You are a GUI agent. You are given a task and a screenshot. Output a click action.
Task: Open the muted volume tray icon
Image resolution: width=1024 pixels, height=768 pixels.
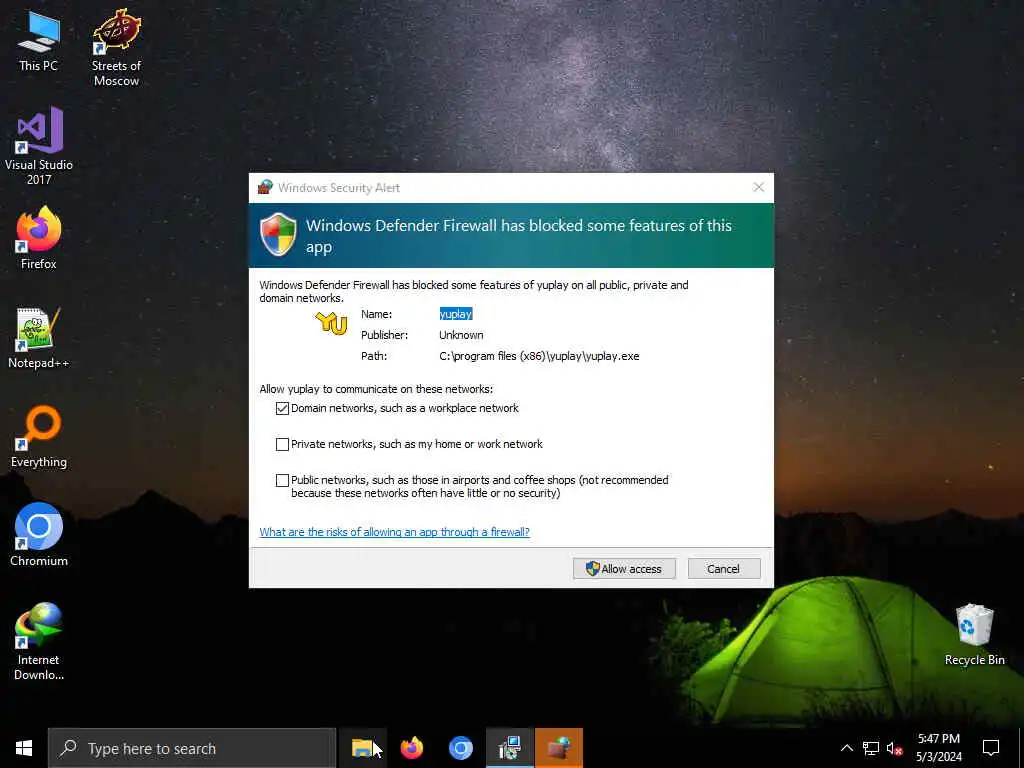click(x=894, y=748)
